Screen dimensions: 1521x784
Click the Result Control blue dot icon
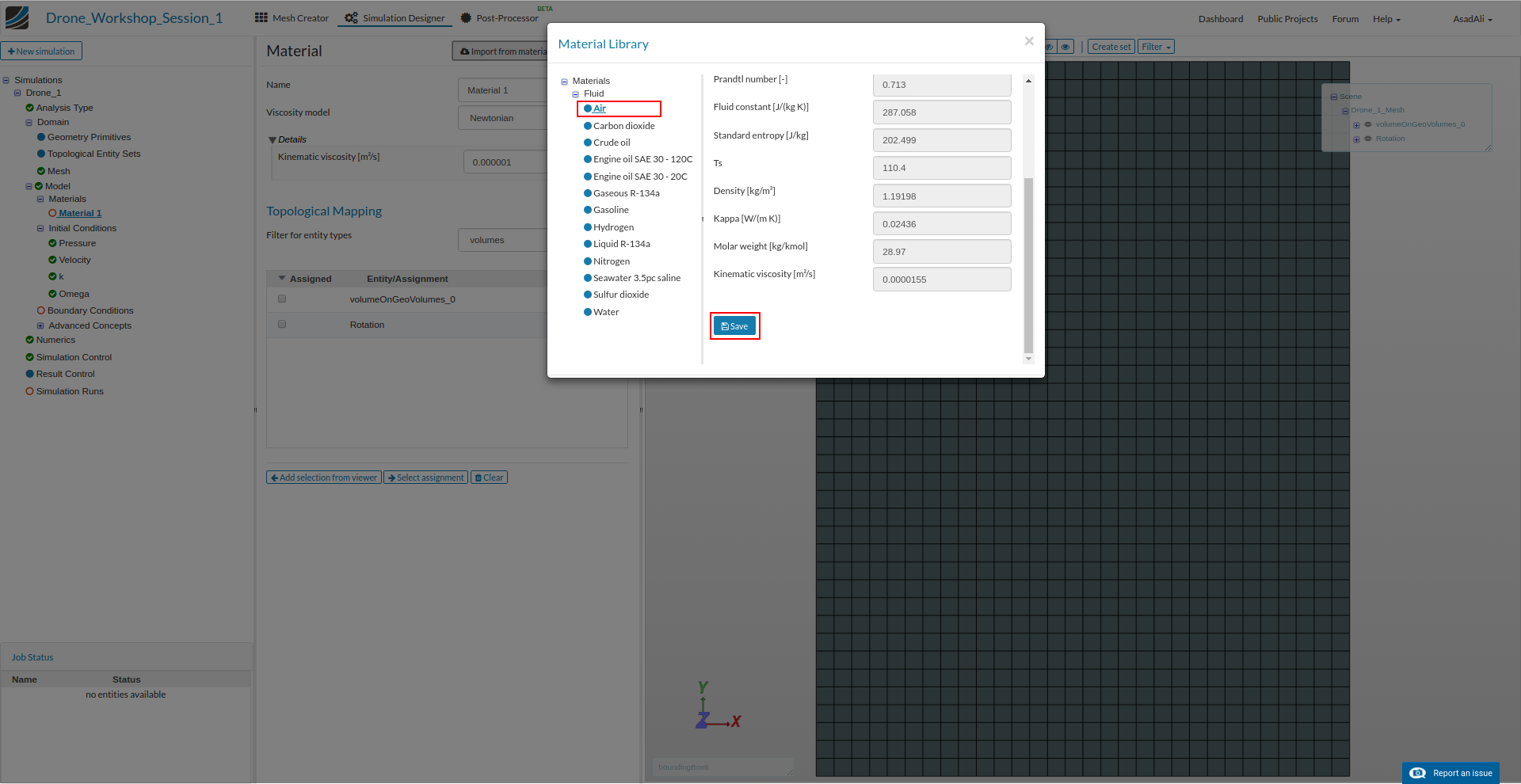30,374
